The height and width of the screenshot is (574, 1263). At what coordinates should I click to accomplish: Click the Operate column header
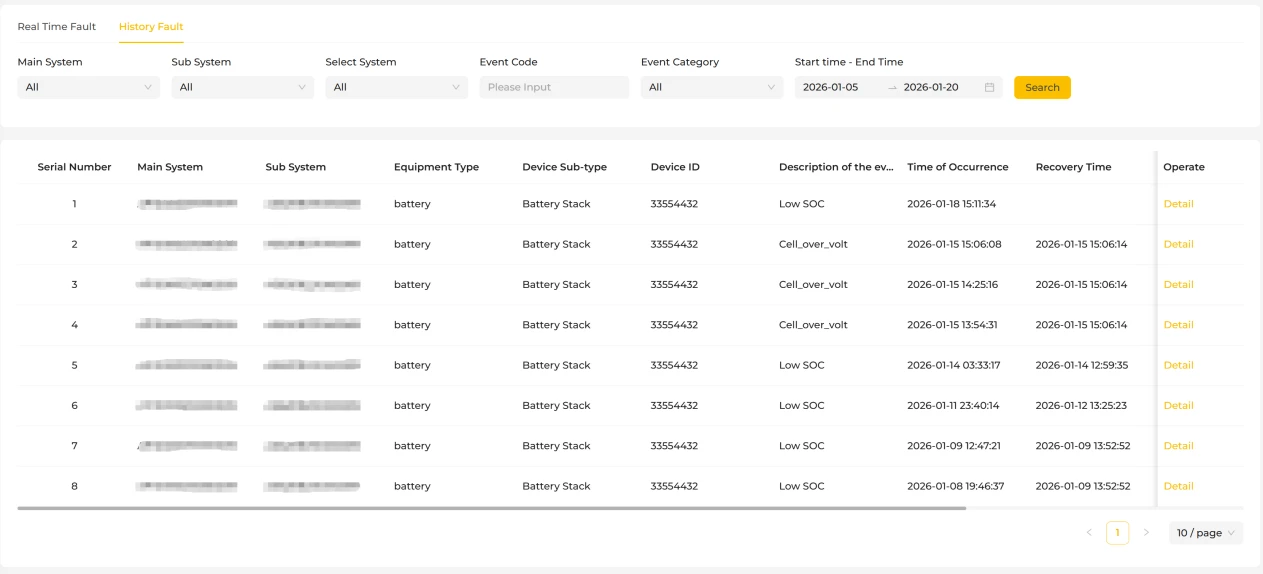click(1184, 167)
